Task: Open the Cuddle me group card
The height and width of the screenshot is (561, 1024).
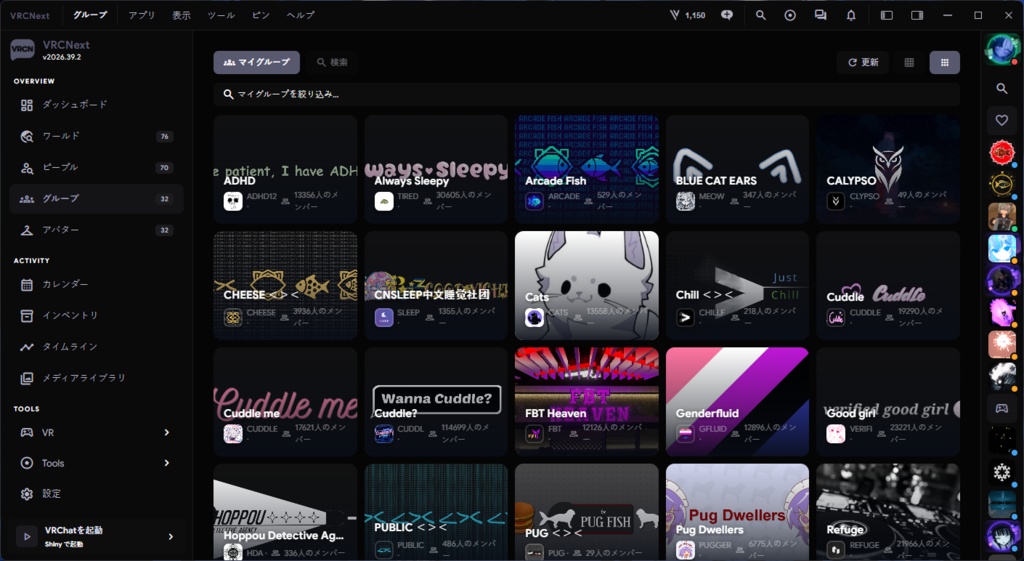Action: tap(285, 402)
